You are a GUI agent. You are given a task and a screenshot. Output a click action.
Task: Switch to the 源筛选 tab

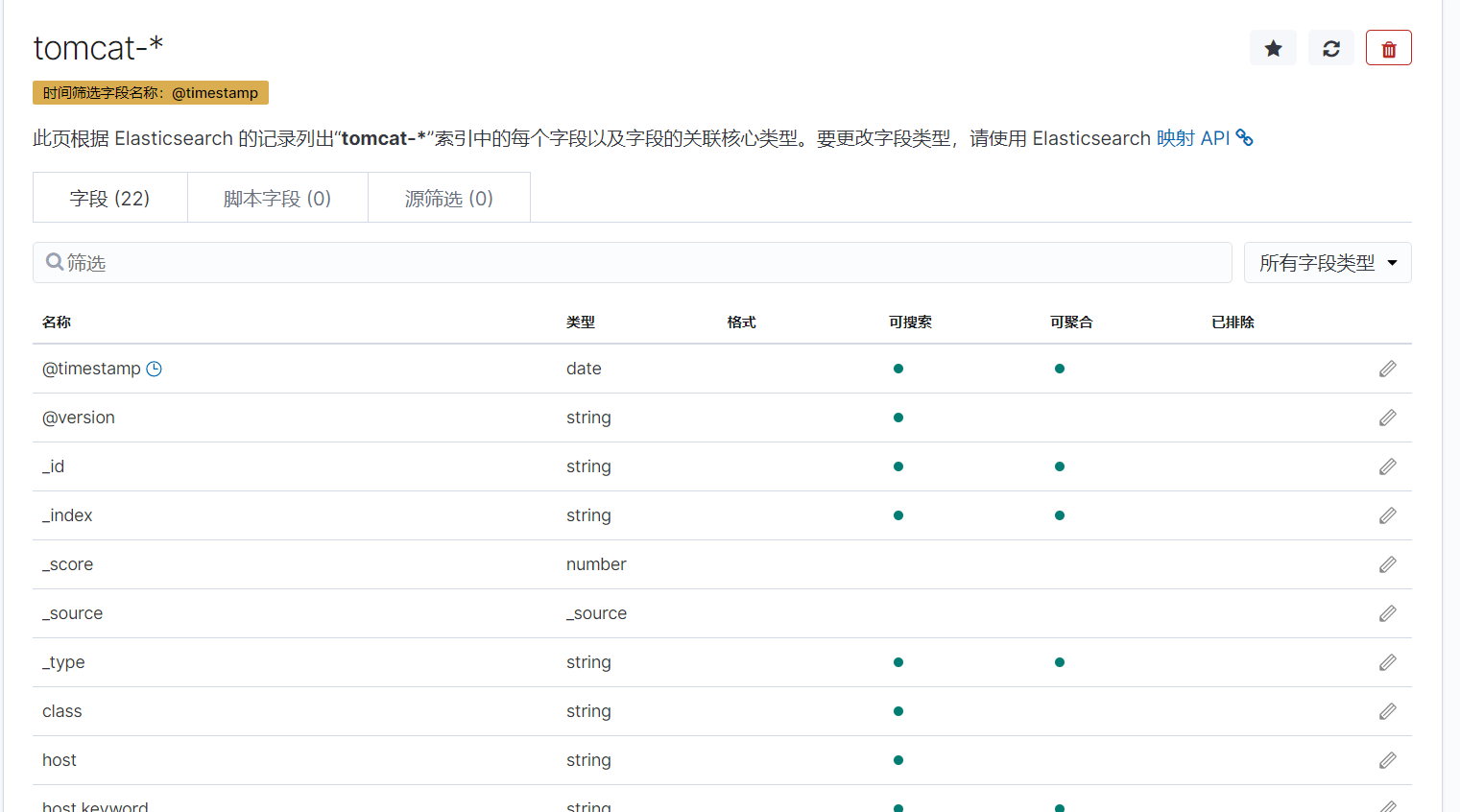(448, 197)
